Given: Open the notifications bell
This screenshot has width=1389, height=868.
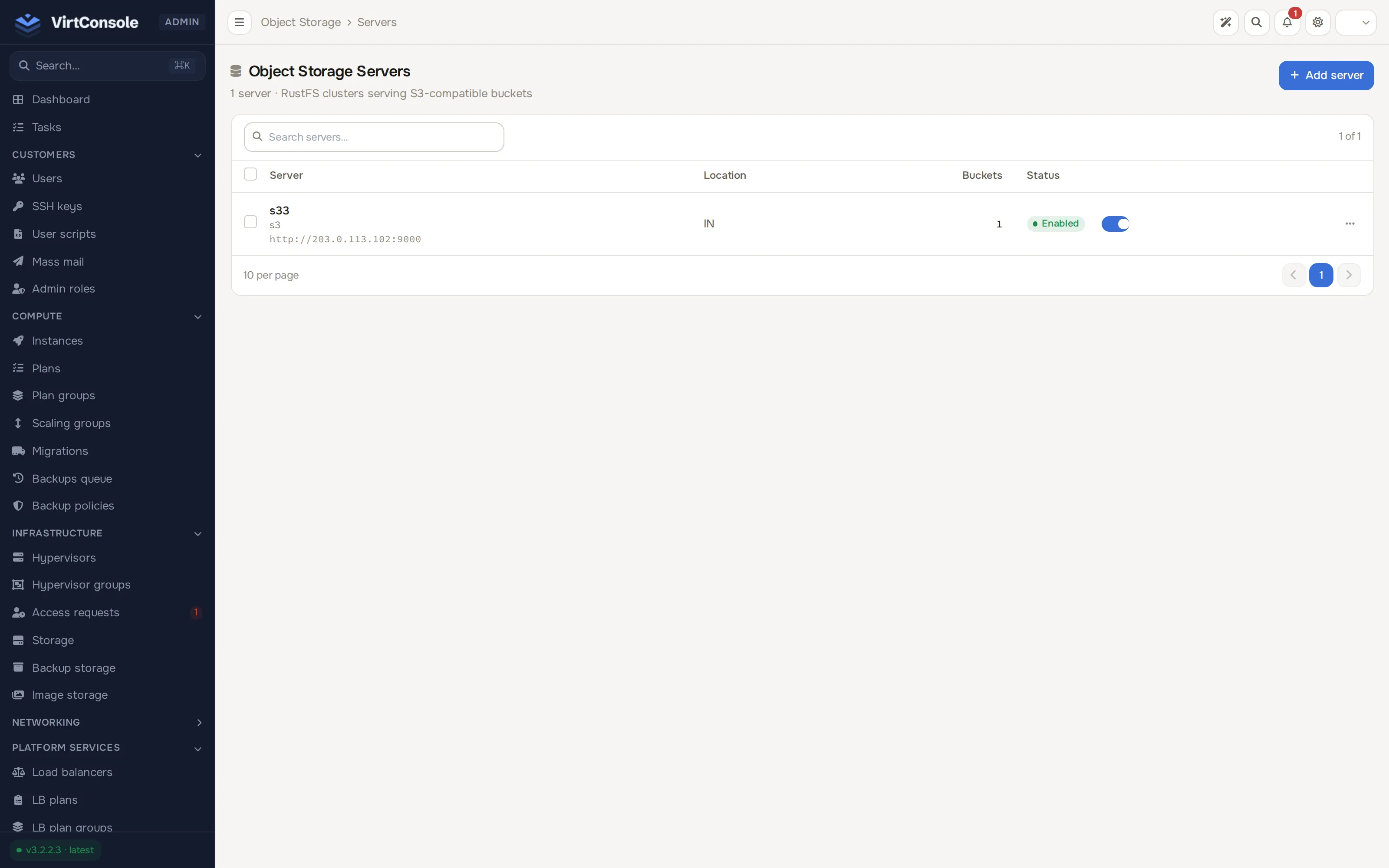Looking at the screenshot, I should [x=1287, y=23].
